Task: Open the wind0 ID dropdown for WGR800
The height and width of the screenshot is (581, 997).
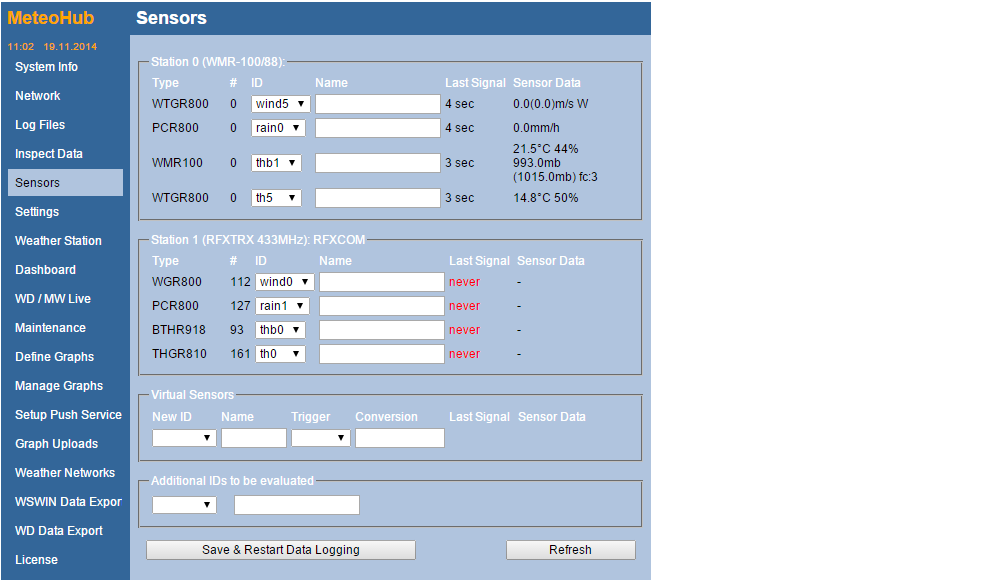Action: 285,282
